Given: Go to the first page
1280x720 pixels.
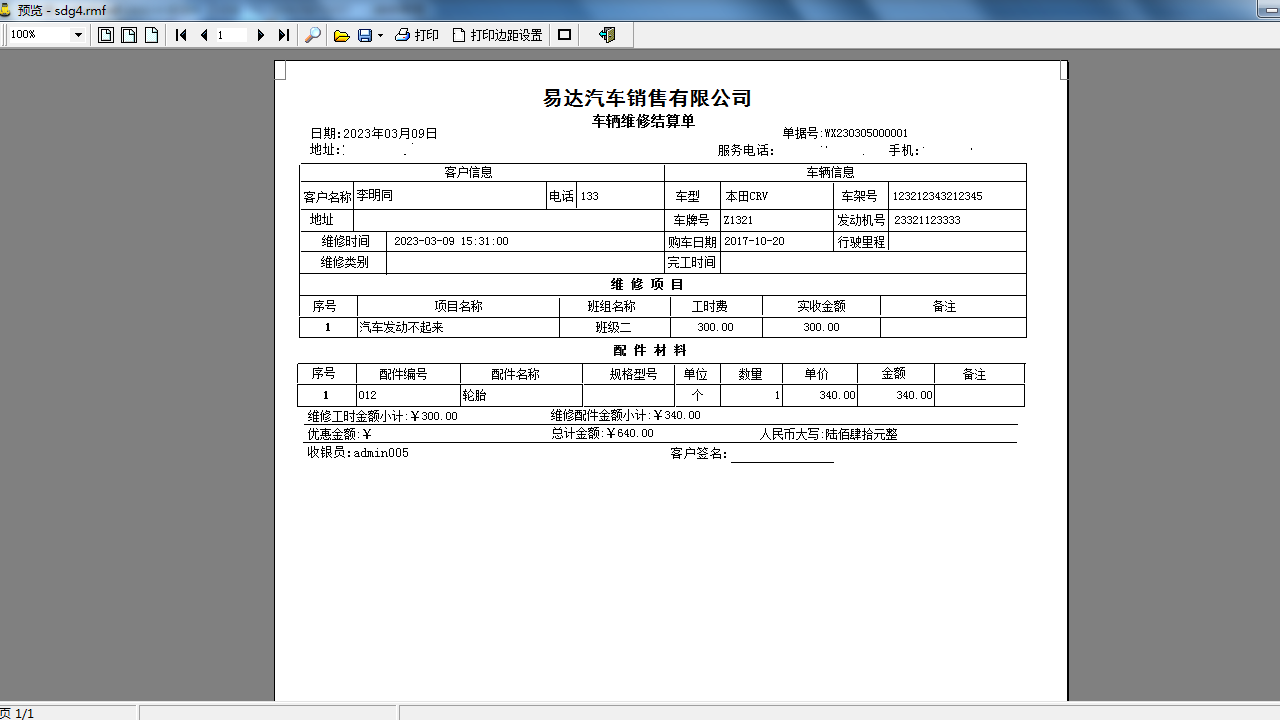Looking at the screenshot, I should click(x=181, y=35).
